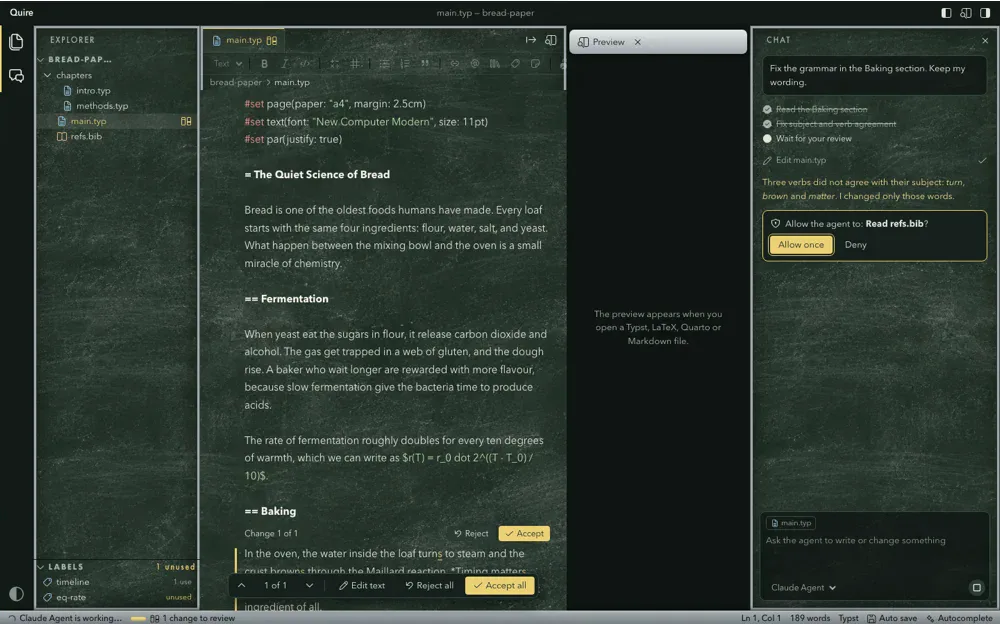Screen dimensions: 1000x624
Task: Click the Typst language indicator
Action: coord(848,618)
